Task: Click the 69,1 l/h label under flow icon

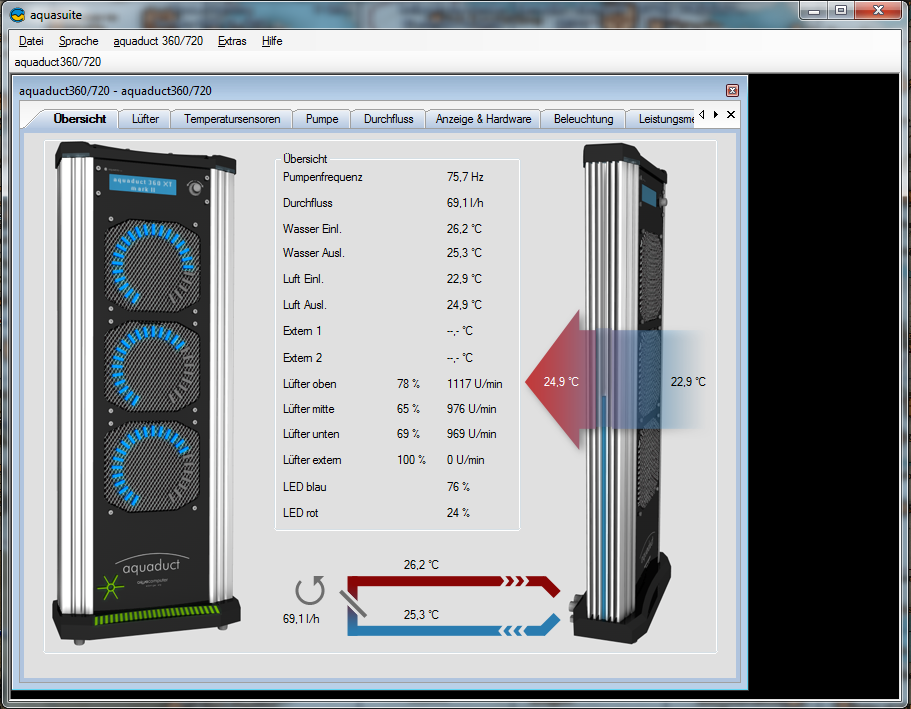Action: pos(301,619)
